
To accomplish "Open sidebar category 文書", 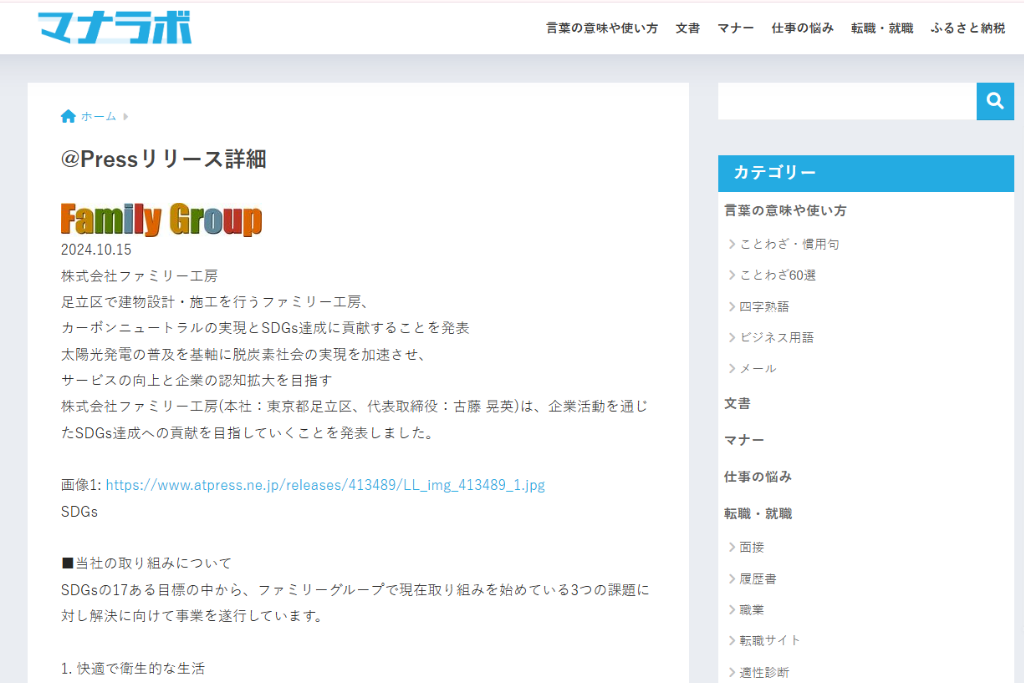I will [737, 404].
